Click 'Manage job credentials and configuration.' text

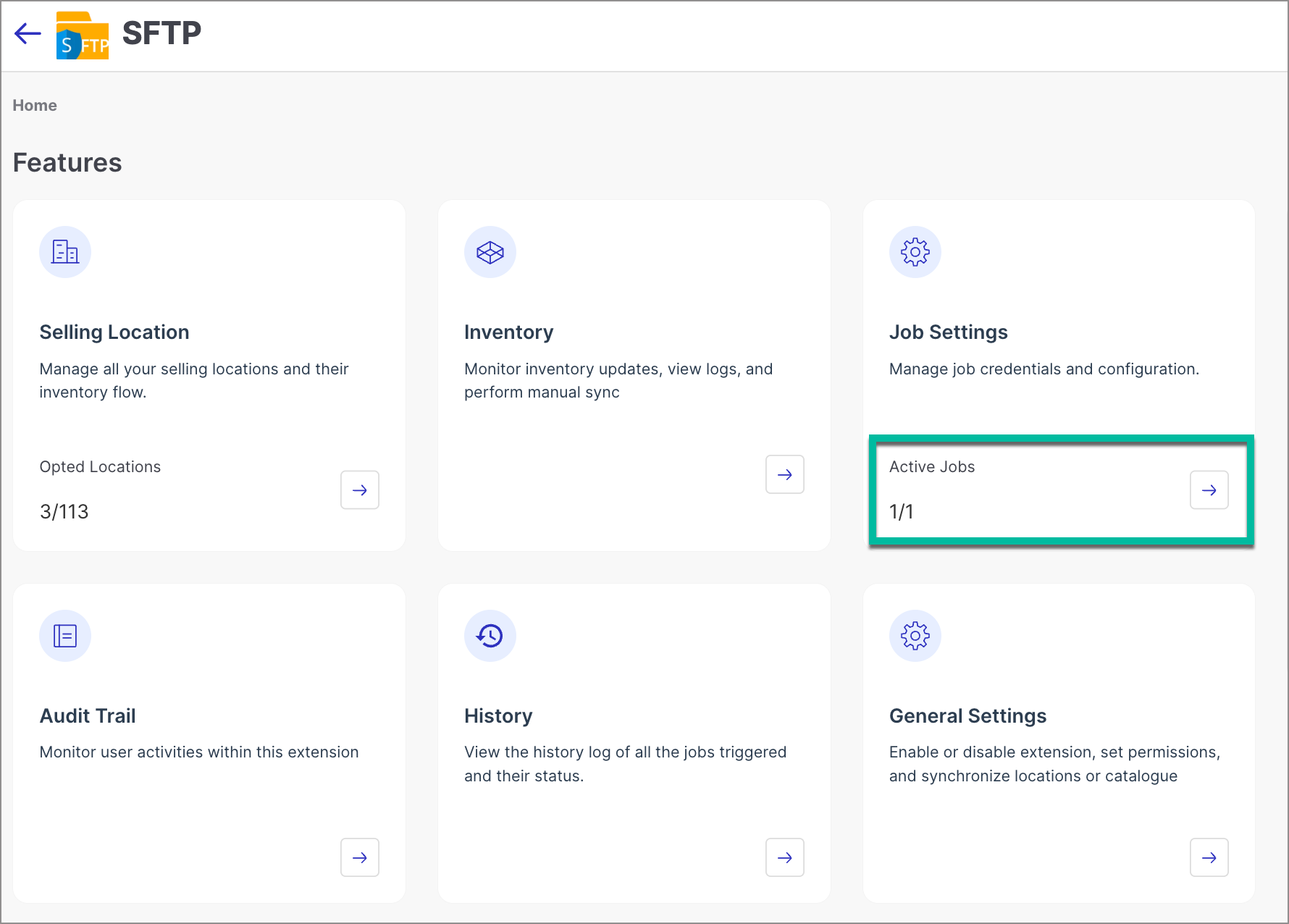coord(1044,369)
